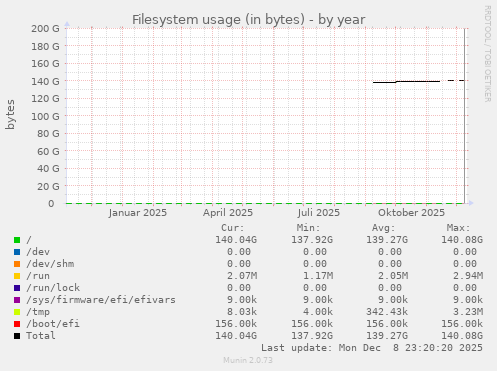
Task: Click the Max value 3.23M for /tmp
Action: tap(468, 312)
